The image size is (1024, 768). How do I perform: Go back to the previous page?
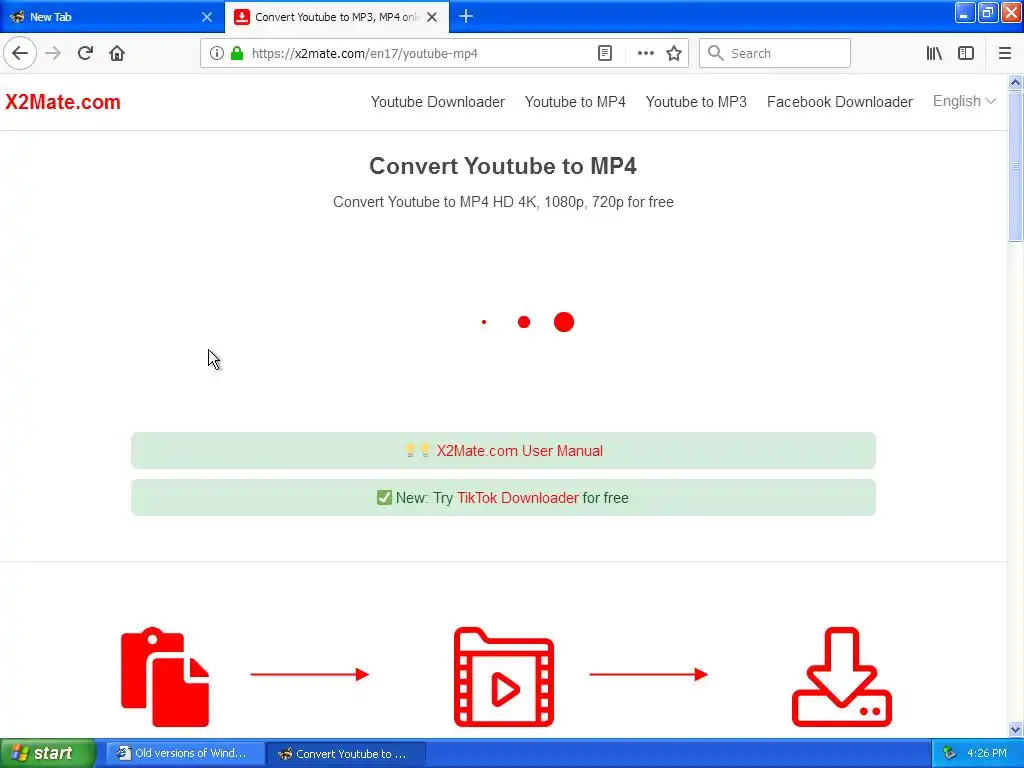click(x=20, y=54)
